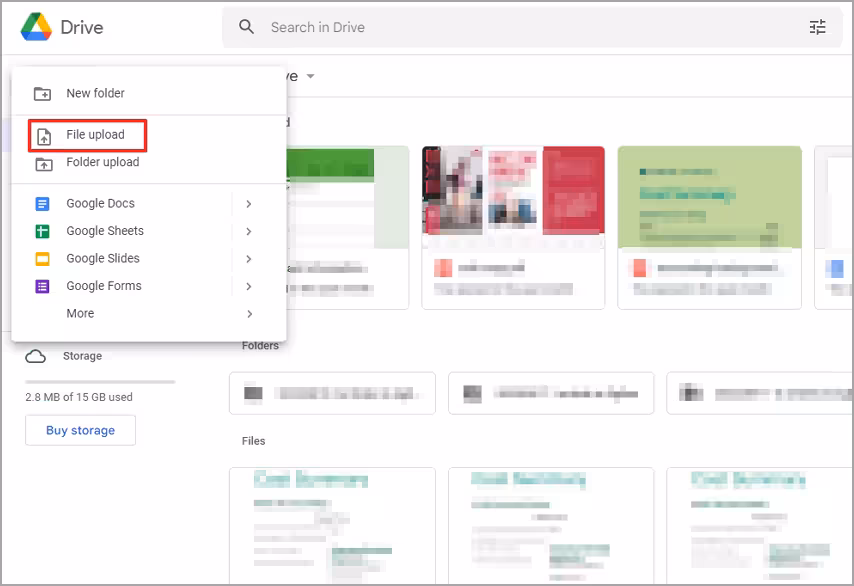Expand Google Sheets submenu arrow

[x=248, y=231]
